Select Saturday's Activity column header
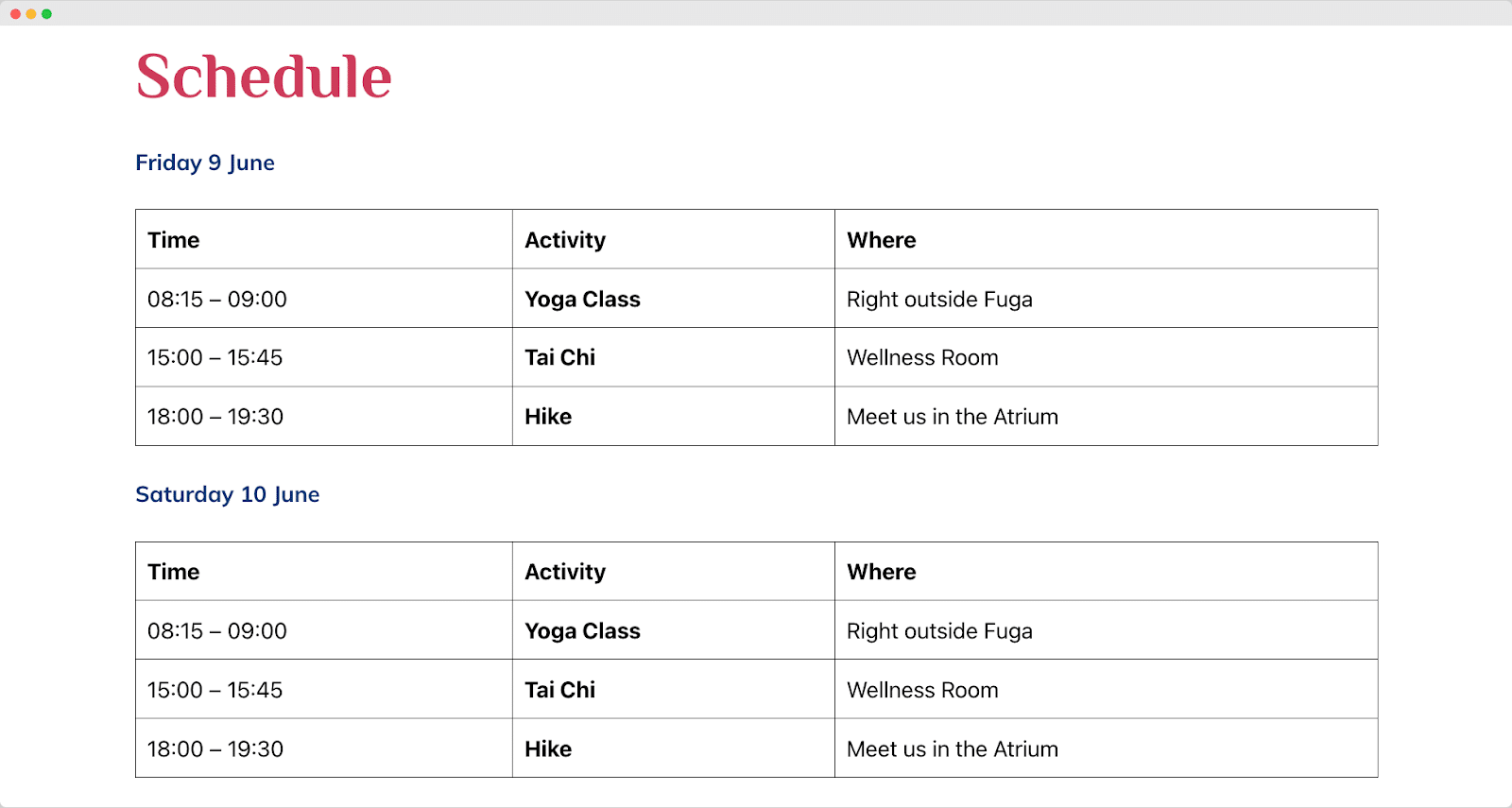Viewport: 1512px width, 808px height. (674, 572)
